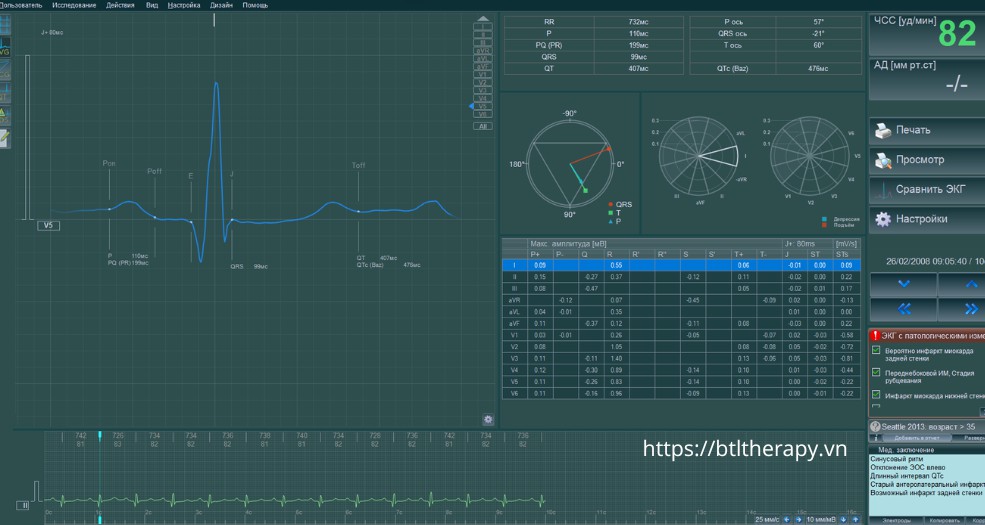Click the ЧСС heart rate value 82
Viewport: 985px width, 525px height.
[957, 35]
